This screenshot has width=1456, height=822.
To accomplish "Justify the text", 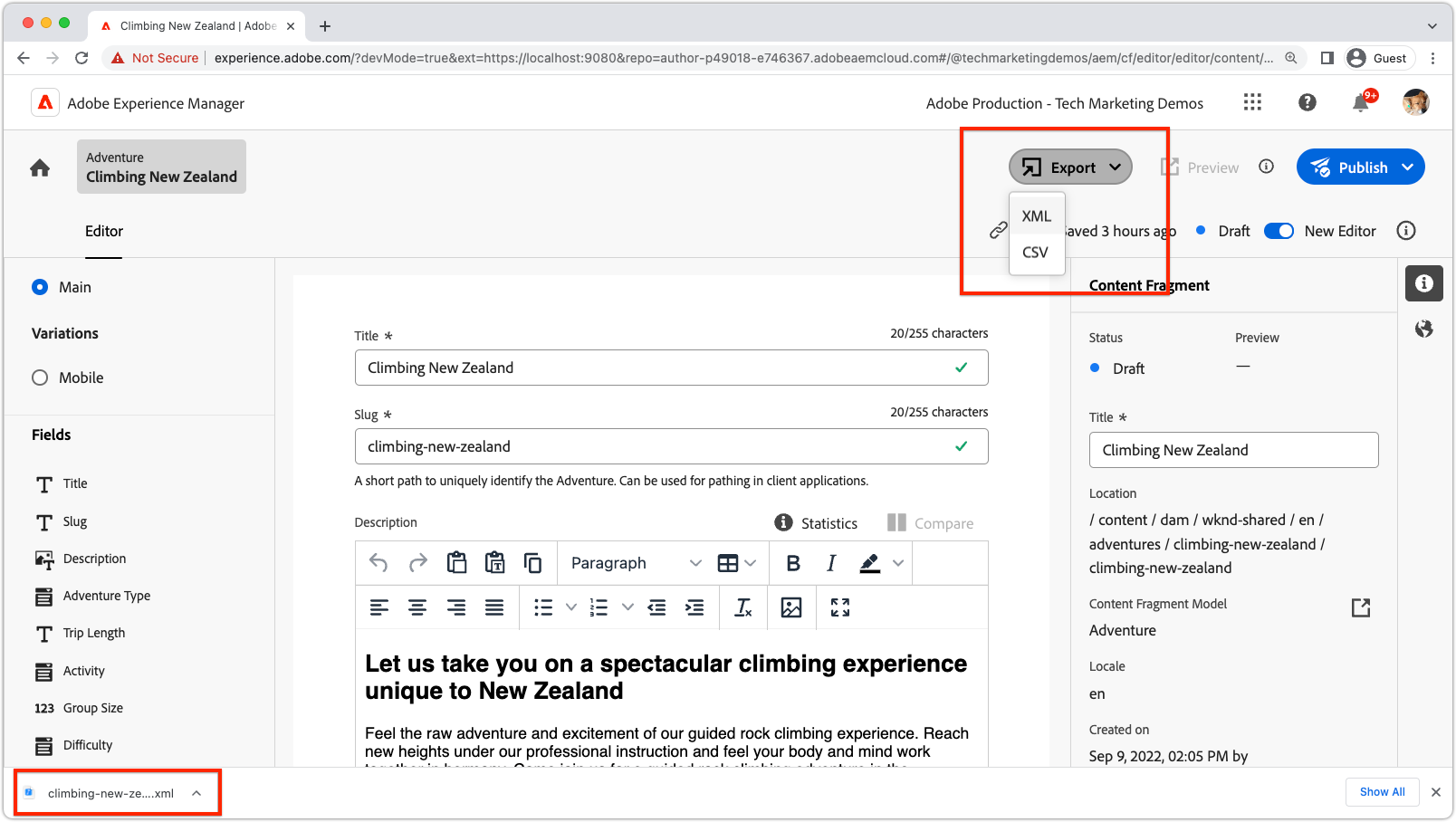I will [x=494, y=607].
